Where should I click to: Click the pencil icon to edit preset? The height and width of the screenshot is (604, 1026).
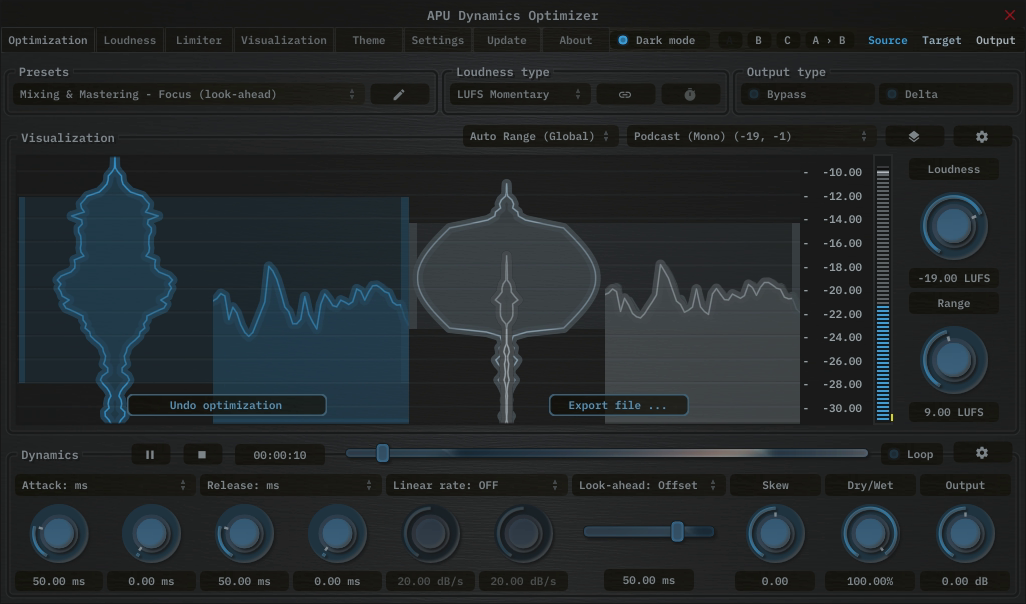coord(399,93)
